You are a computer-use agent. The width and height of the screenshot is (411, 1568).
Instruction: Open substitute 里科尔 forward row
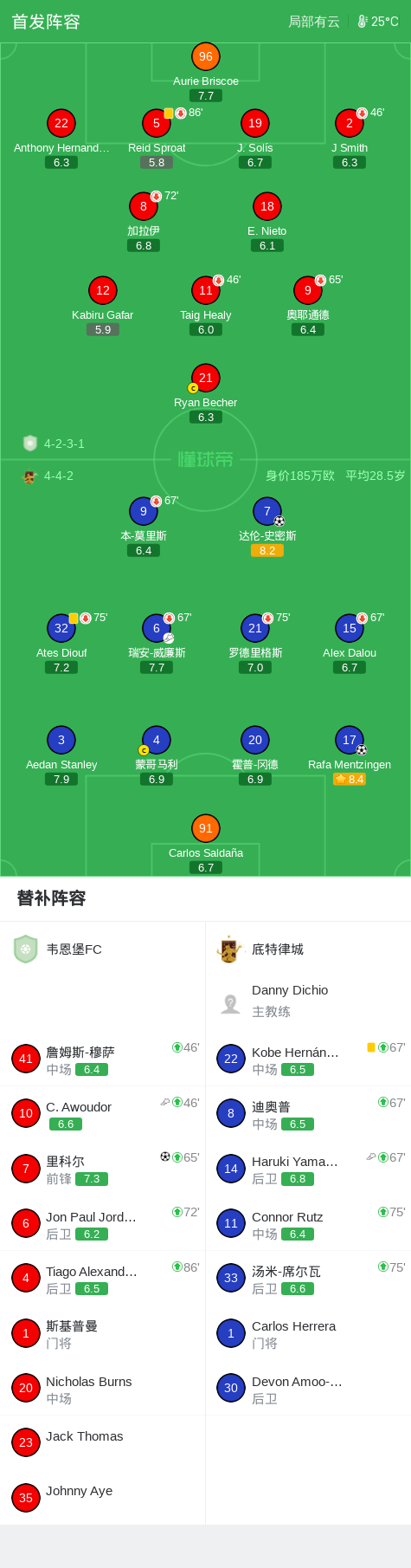(103, 1169)
